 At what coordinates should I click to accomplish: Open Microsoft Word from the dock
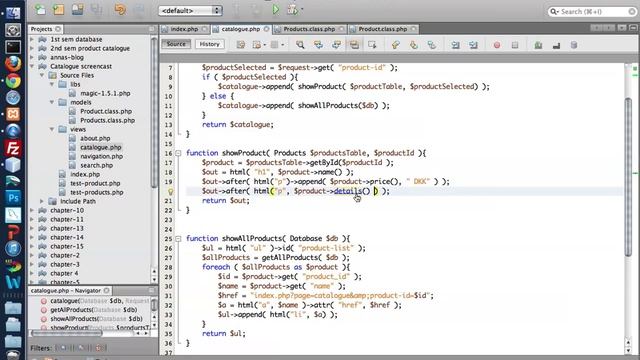(x=13, y=282)
